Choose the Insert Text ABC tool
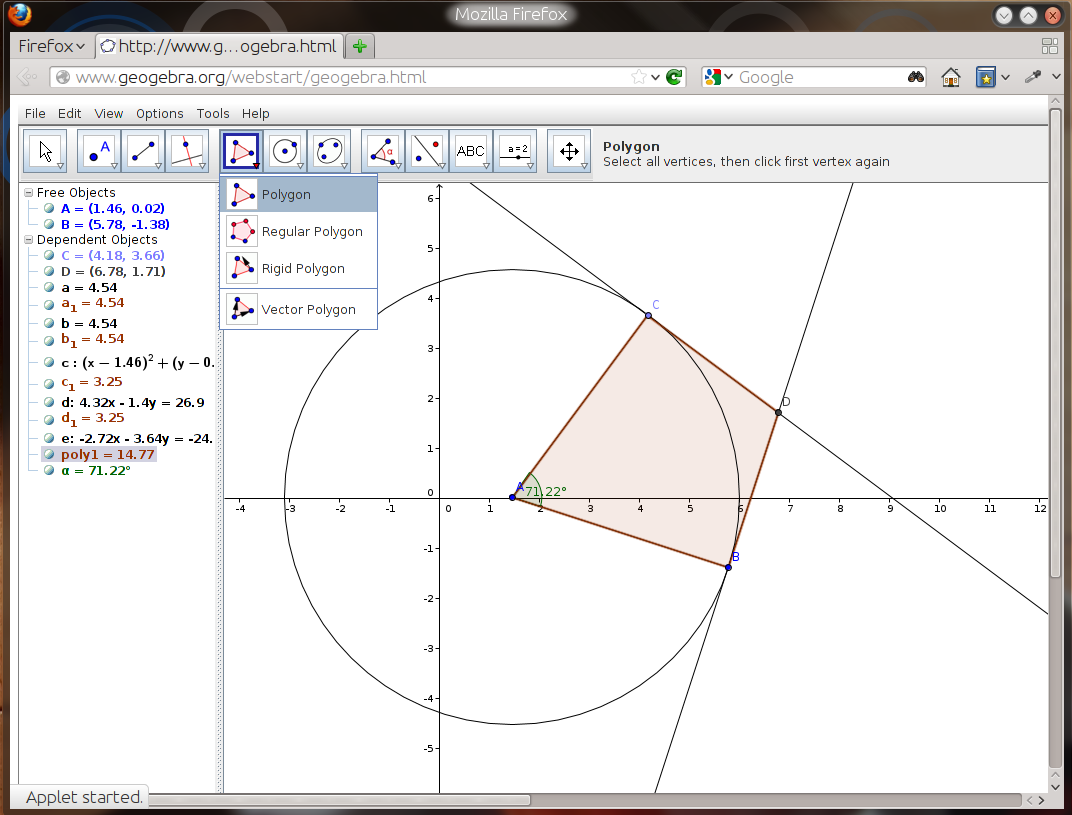Image resolution: width=1072 pixels, height=815 pixels. point(471,150)
